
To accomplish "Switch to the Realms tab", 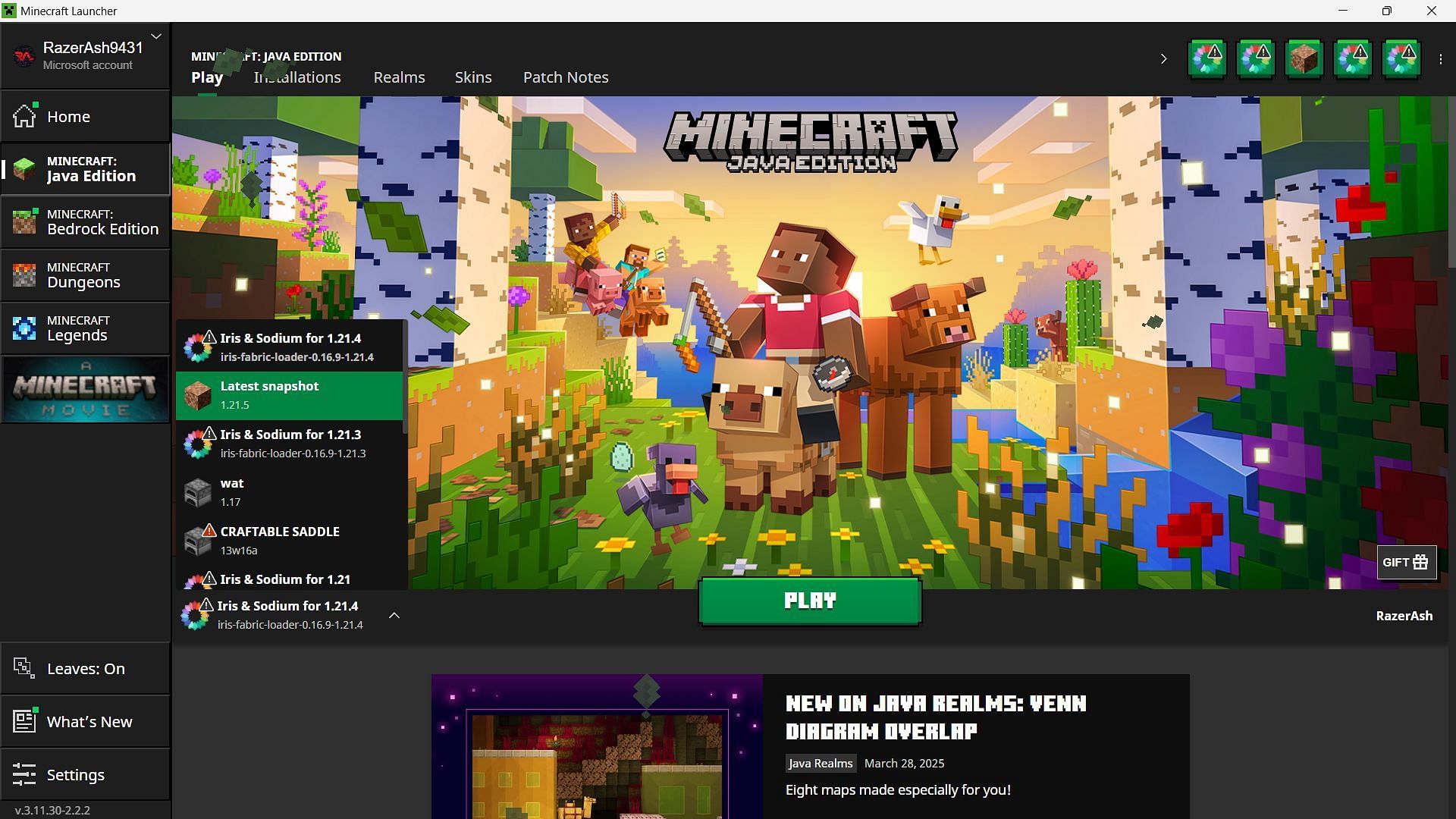I will coord(399,77).
